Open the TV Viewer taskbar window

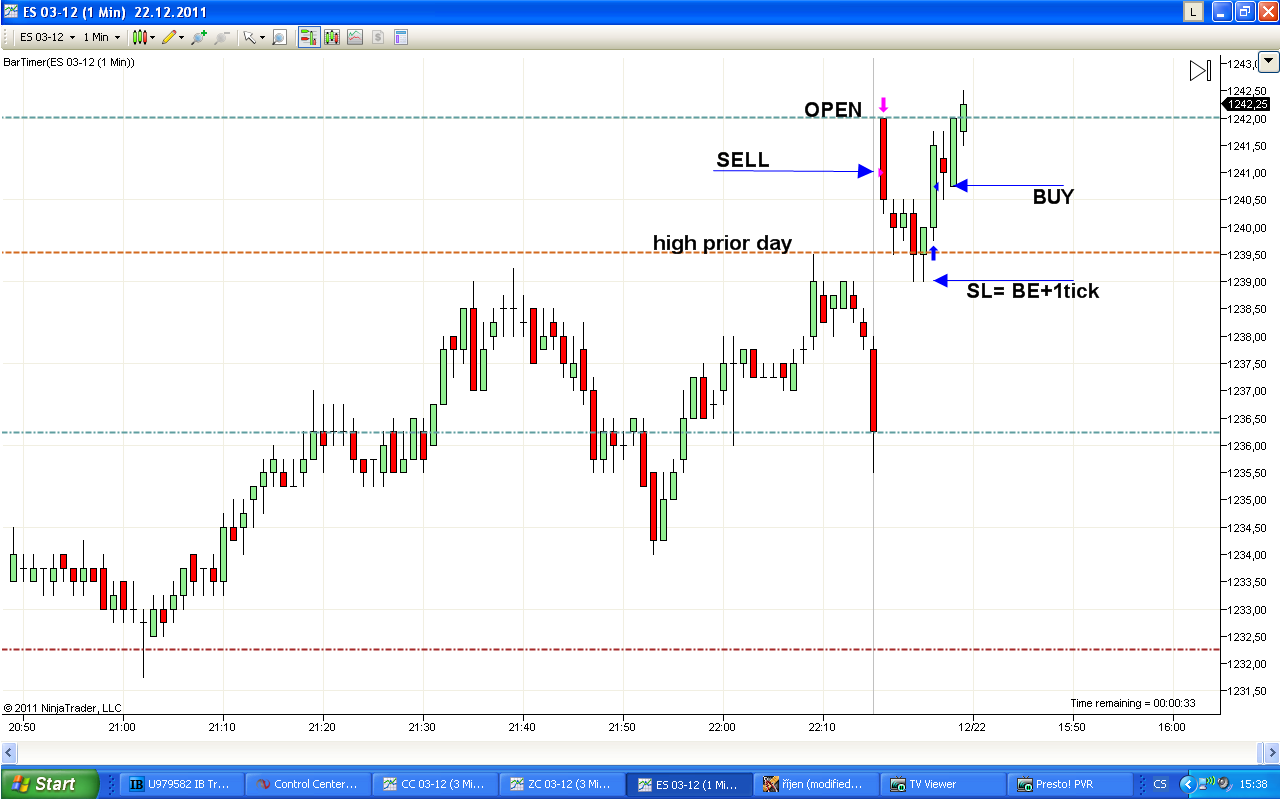click(x=942, y=785)
